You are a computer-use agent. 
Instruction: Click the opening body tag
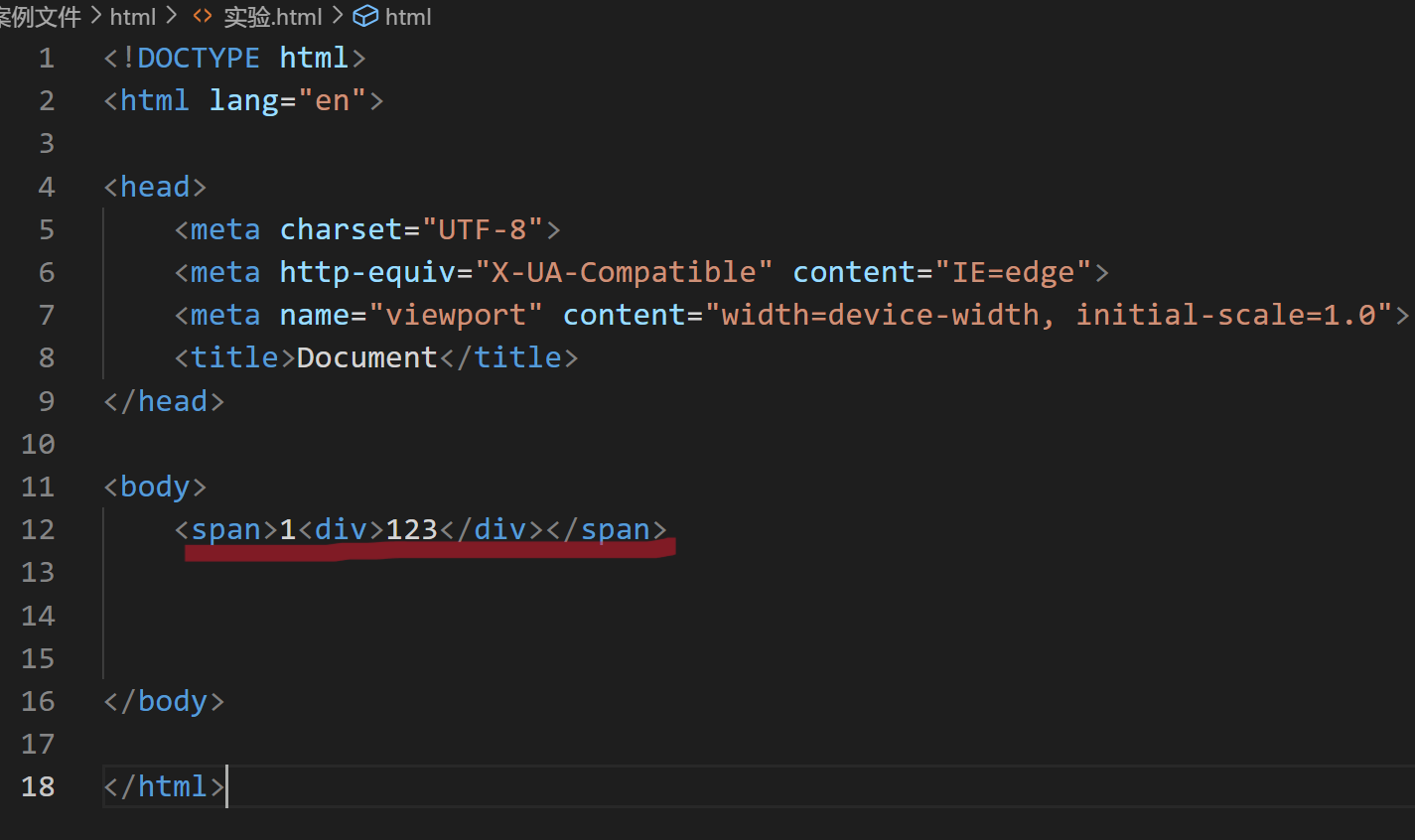[155, 487]
